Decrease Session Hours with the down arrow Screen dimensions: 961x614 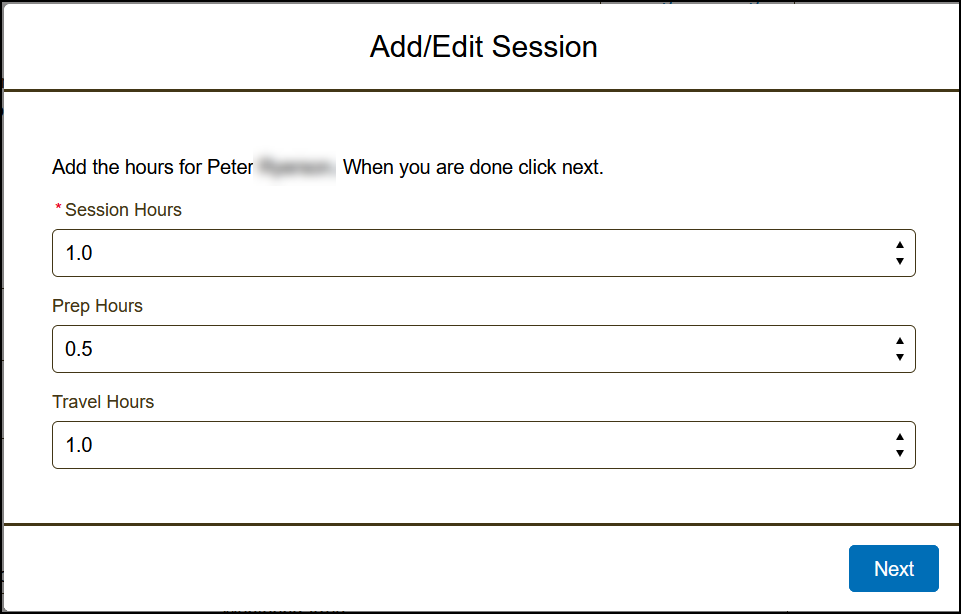(x=900, y=261)
